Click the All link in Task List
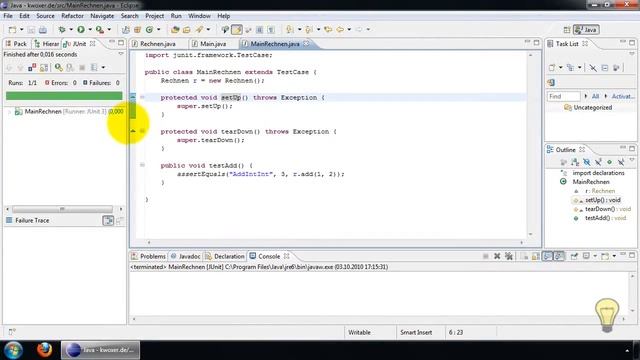Screen dimensions: 640x360 coord(595,96)
